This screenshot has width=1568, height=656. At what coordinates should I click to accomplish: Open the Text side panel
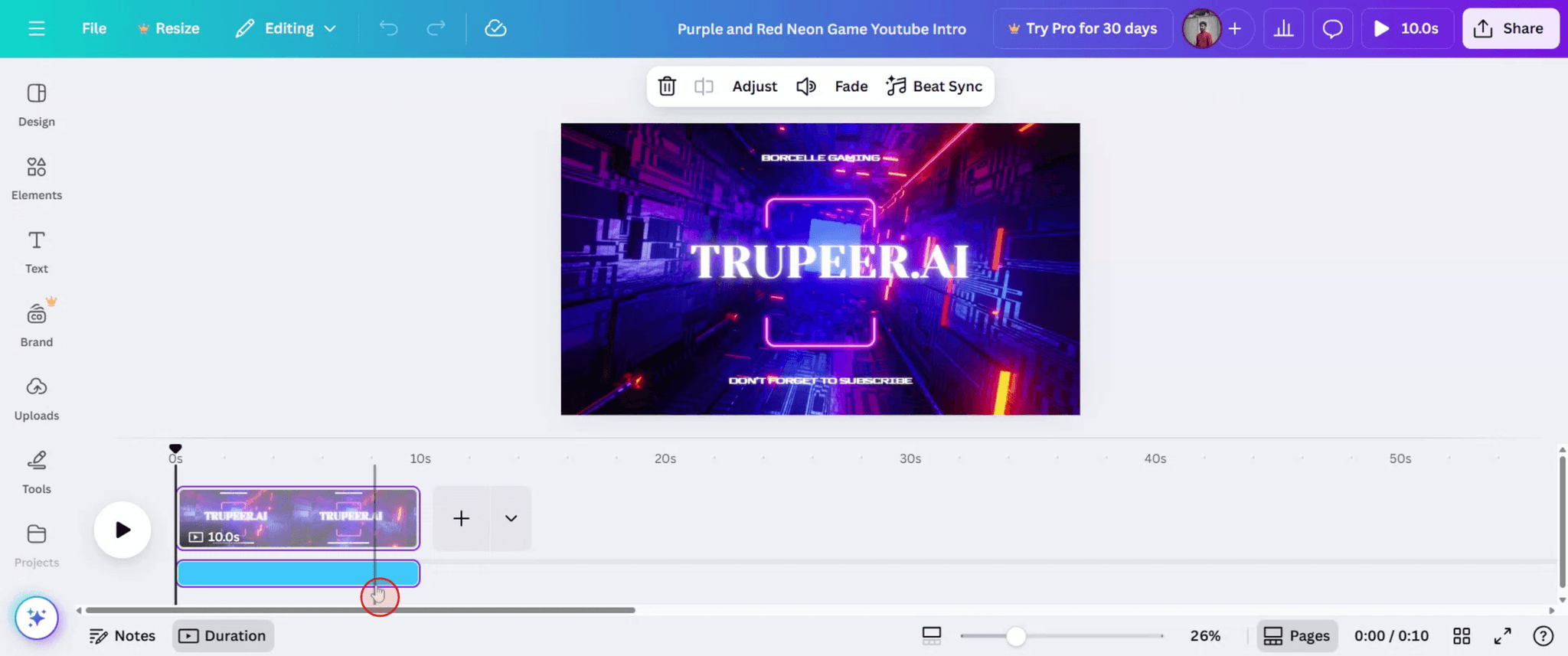[x=37, y=253]
